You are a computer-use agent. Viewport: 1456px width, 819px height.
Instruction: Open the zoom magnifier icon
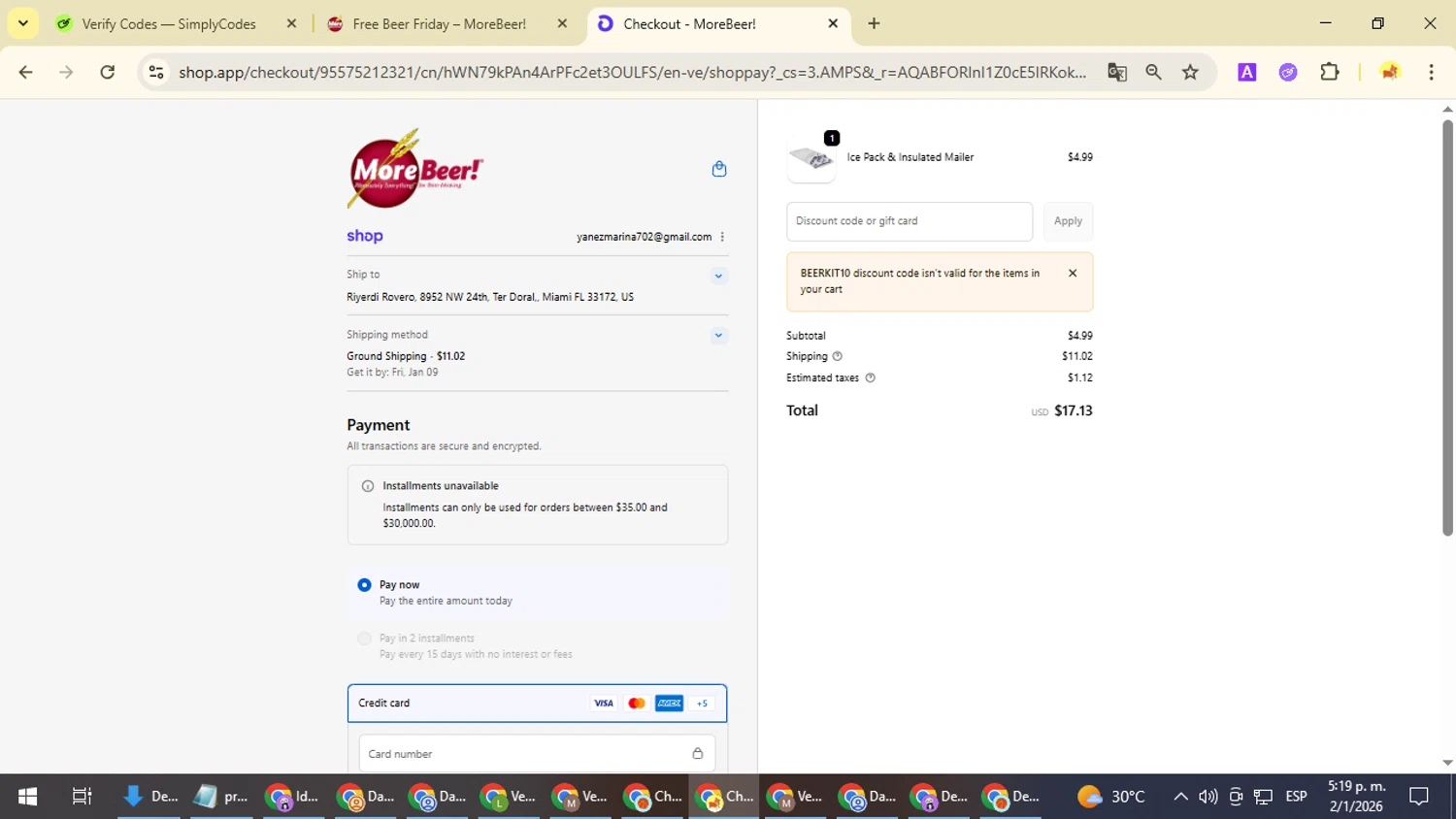pos(1153,72)
